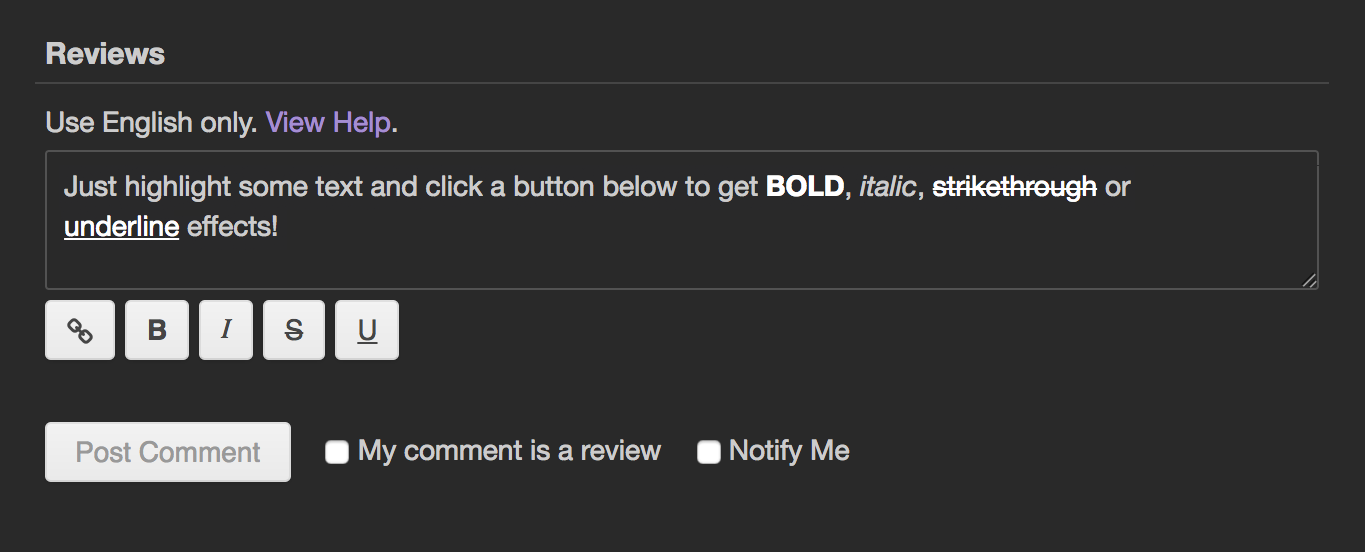Select the Reviews section heading

click(105, 53)
